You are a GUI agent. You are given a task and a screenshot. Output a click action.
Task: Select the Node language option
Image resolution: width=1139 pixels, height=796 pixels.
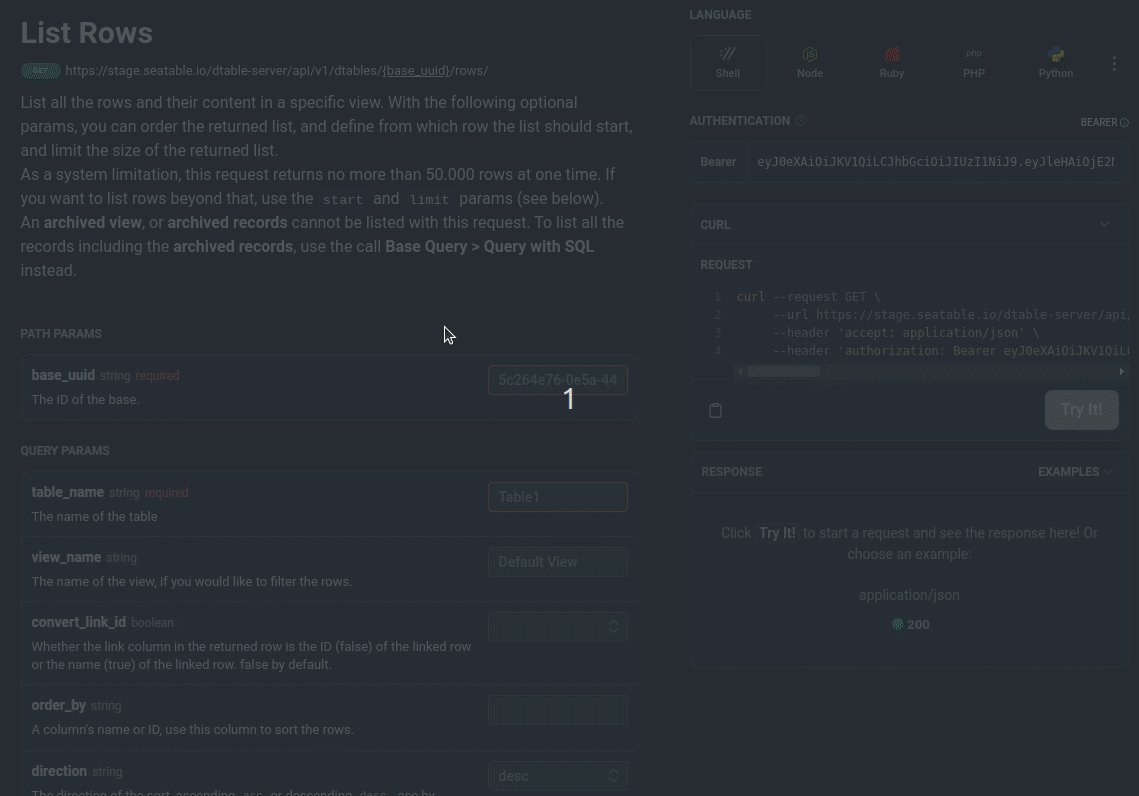click(809, 63)
